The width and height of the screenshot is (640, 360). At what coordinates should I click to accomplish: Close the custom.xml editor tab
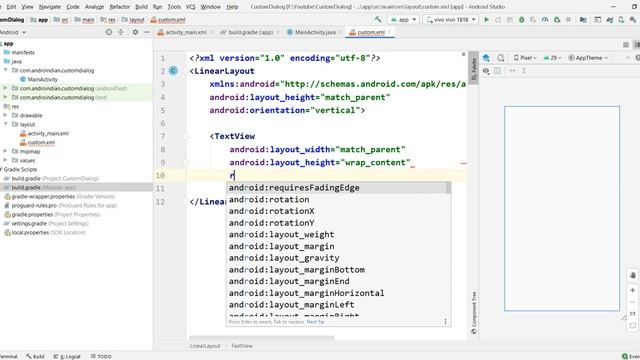(x=389, y=32)
